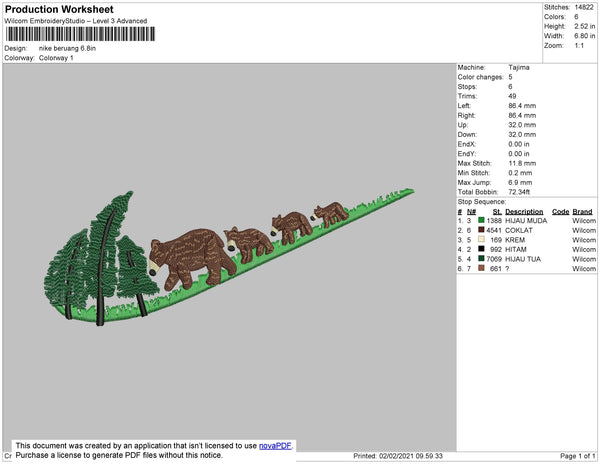Click the Stitches value 14822
The height and width of the screenshot is (464, 600).
[584, 7]
